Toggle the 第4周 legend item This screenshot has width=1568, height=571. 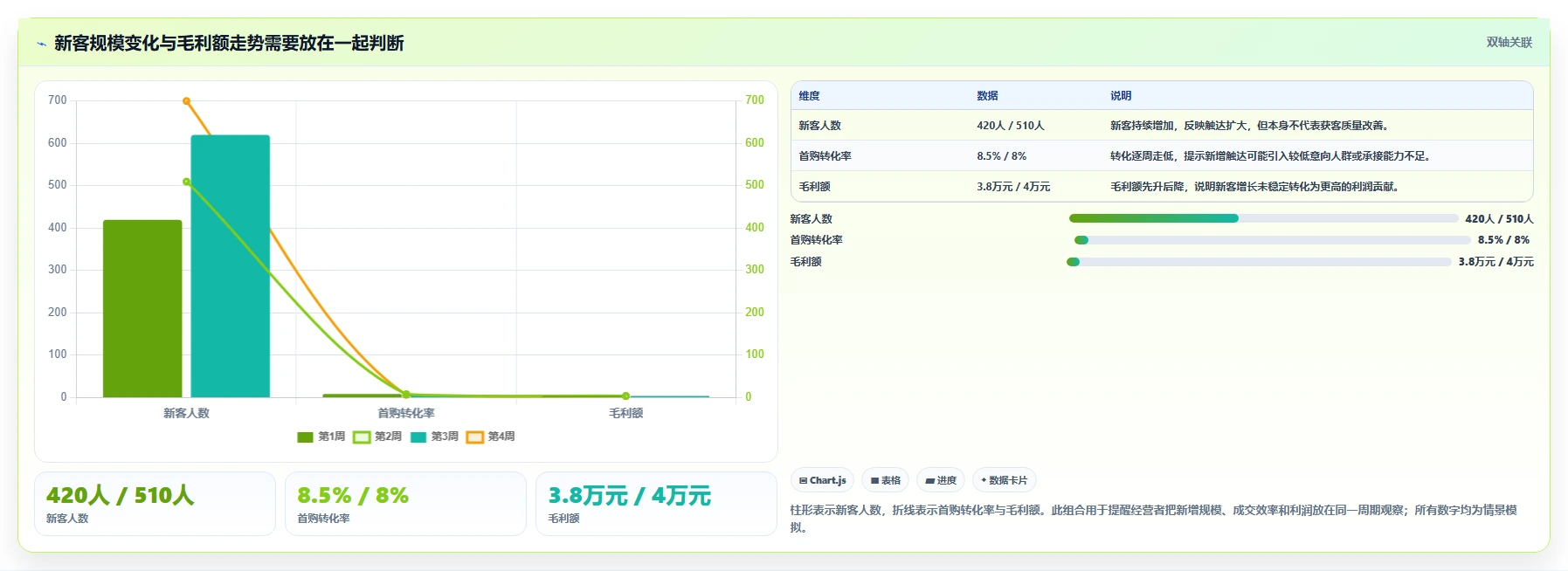coord(491,437)
